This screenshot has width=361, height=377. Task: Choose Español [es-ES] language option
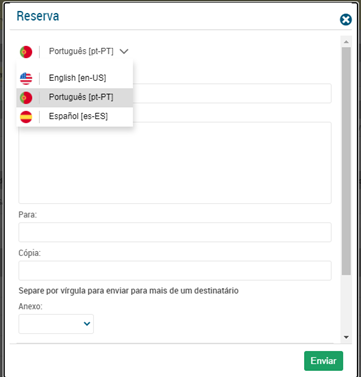(x=75, y=117)
